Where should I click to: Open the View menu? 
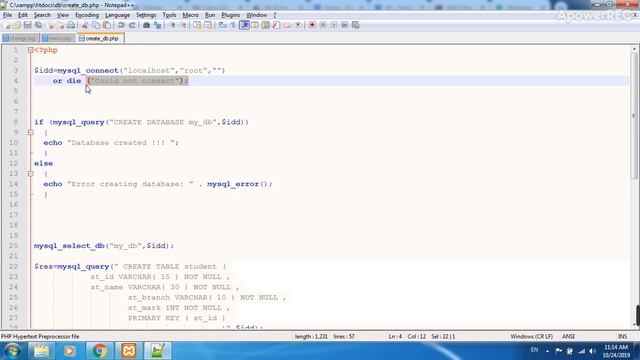point(62,15)
